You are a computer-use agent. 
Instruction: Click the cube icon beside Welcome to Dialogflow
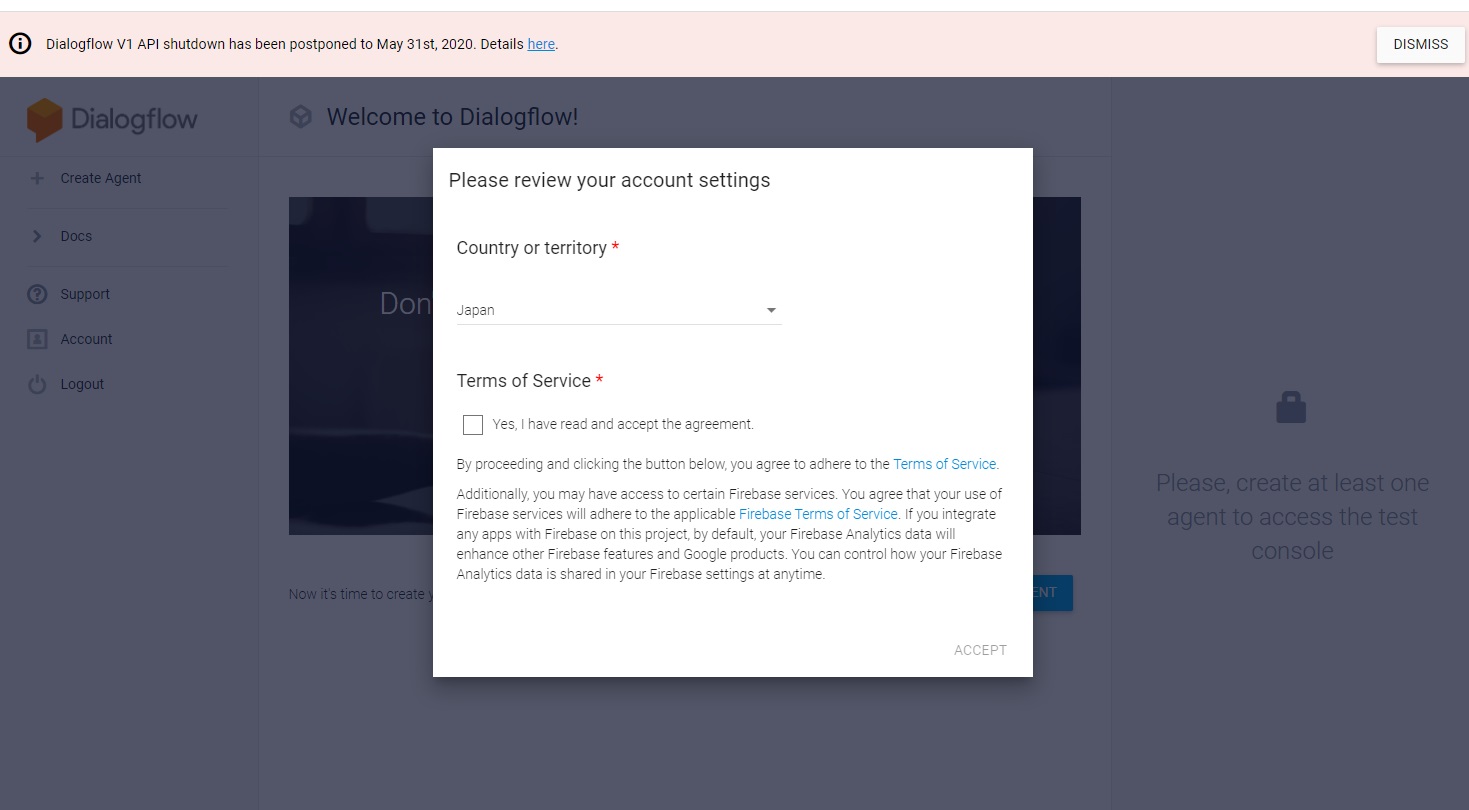click(300, 117)
